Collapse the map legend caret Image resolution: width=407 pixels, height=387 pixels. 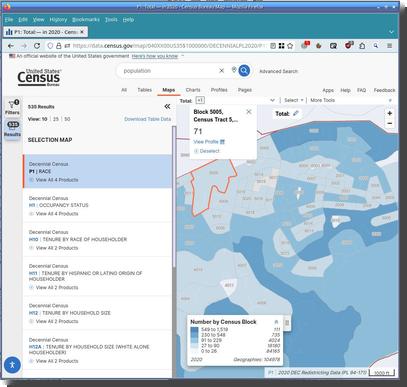276,322
